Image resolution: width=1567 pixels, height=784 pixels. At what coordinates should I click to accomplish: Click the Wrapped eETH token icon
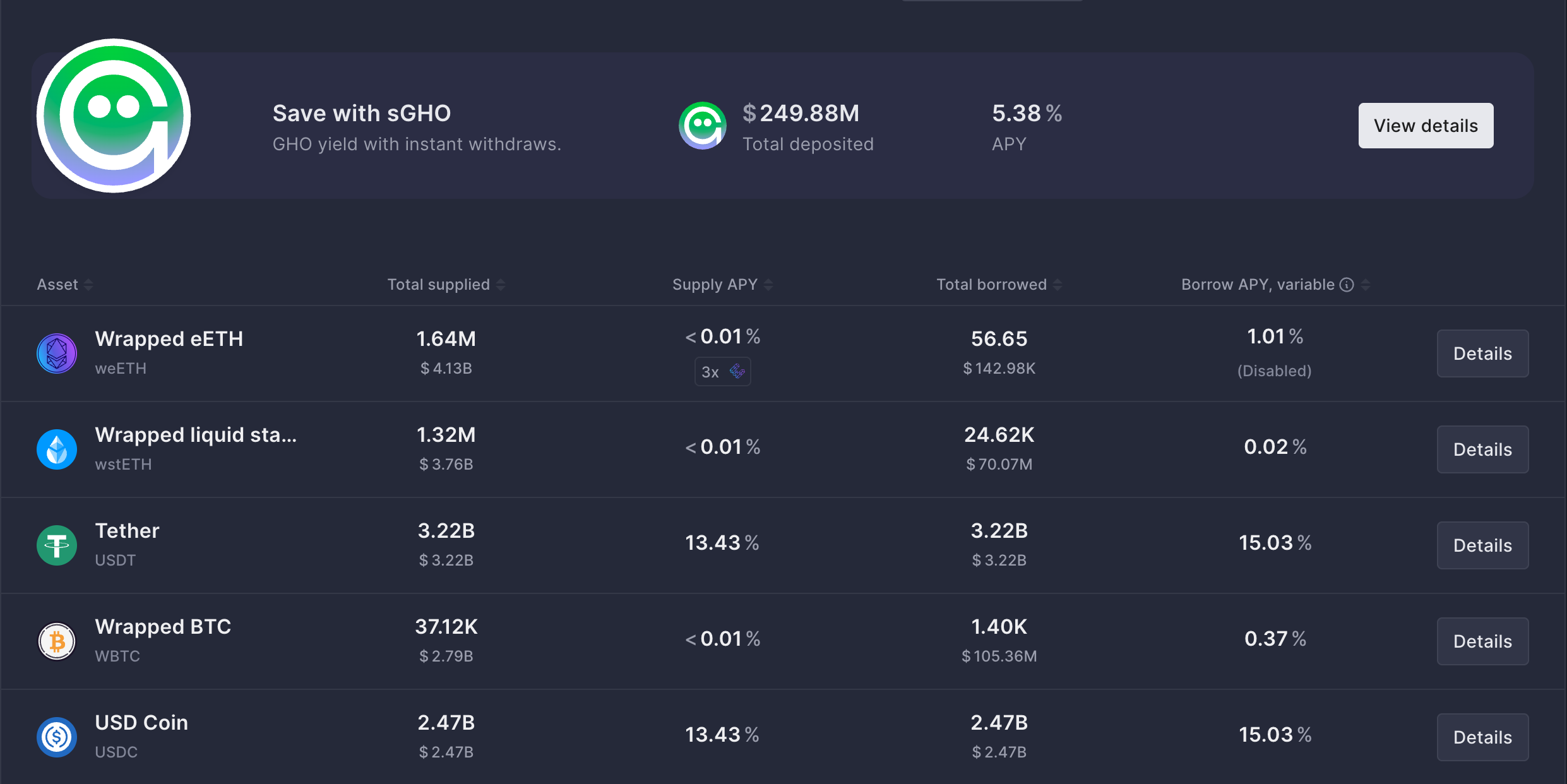click(57, 353)
